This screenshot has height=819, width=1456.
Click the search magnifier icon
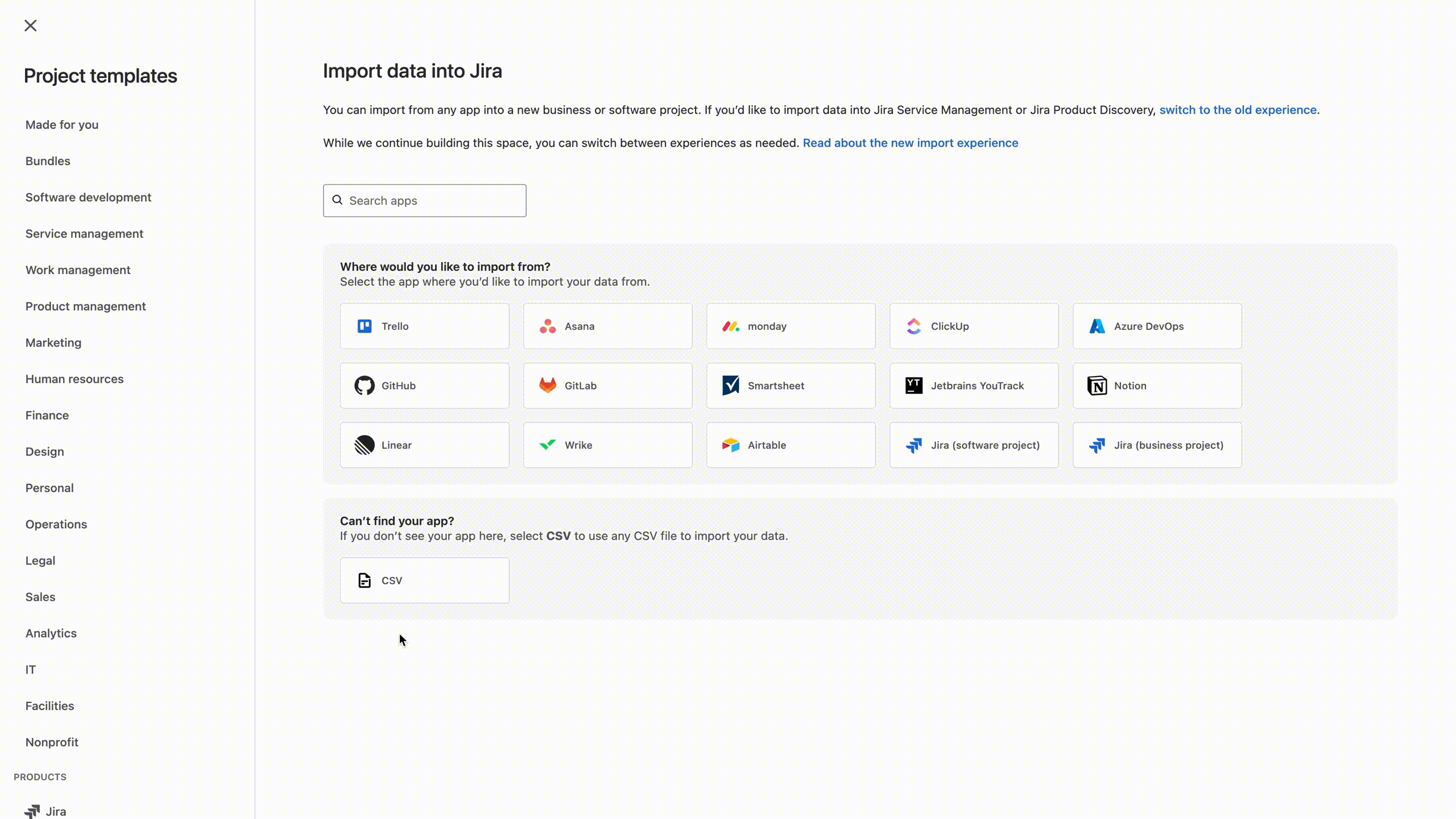click(337, 200)
